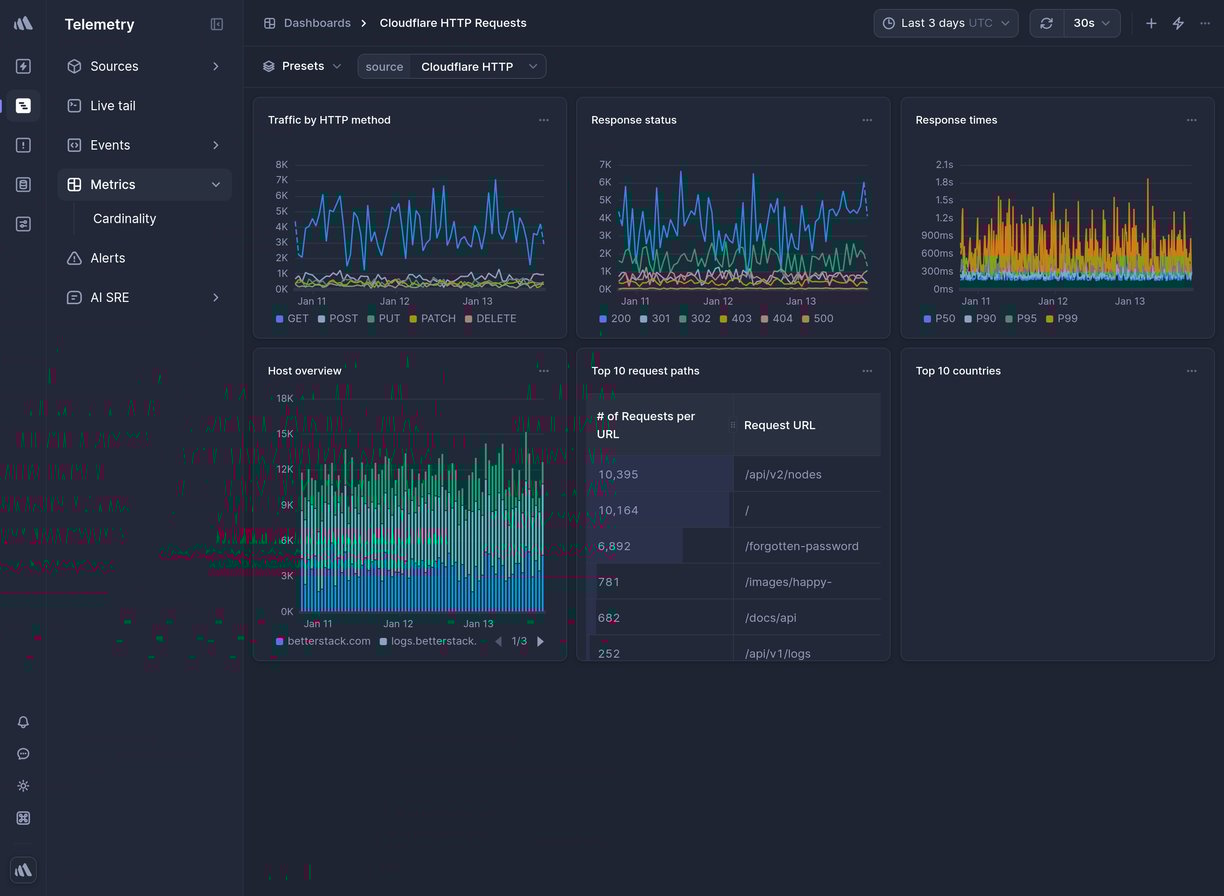Open the Dashboards breadcrumb link

point(318,22)
